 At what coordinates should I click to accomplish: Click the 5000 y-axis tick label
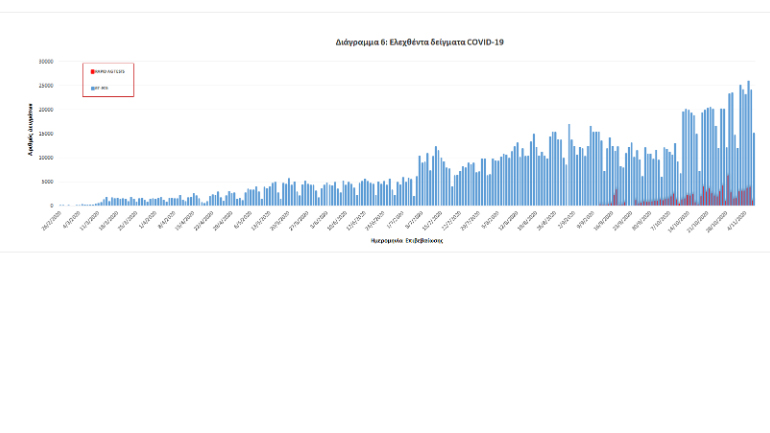click(x=47, y=181)
